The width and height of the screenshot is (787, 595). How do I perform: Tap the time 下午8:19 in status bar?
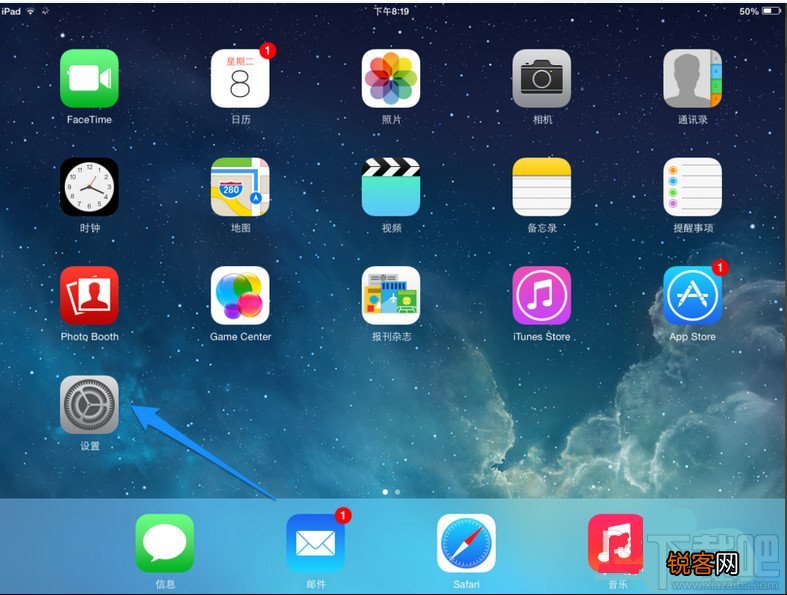391,11
